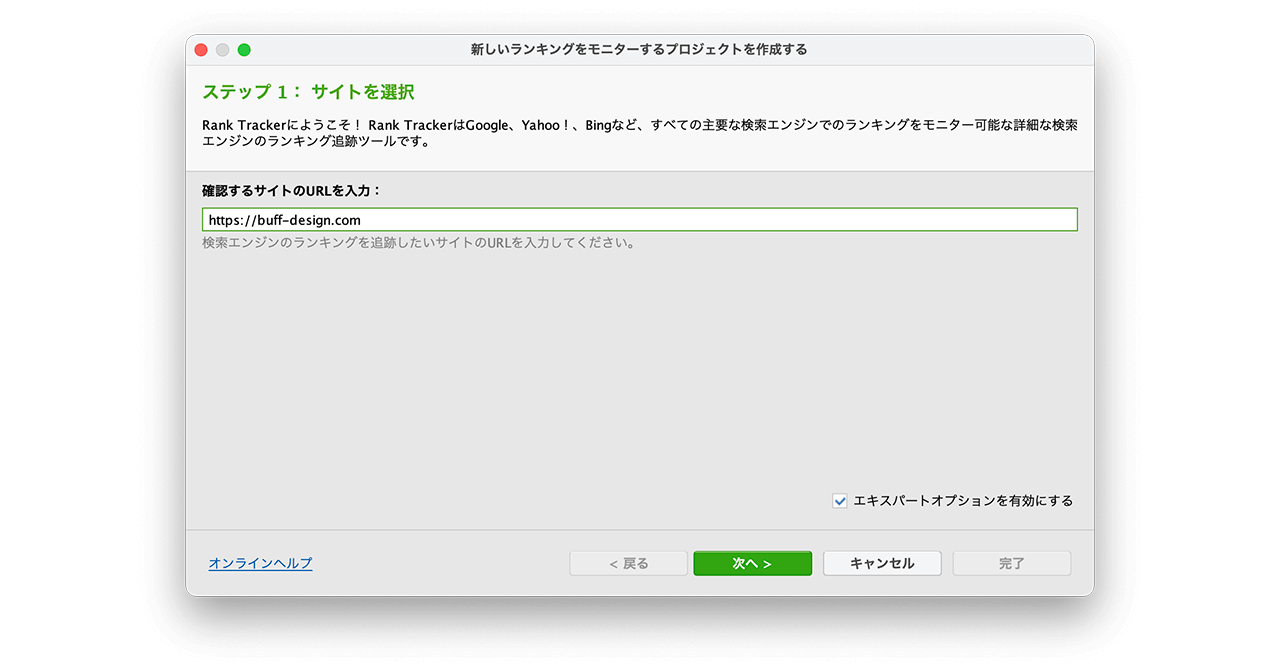Focus the site URL input field
Screen dimensions: 1280x670
click(x=639, y=220)
